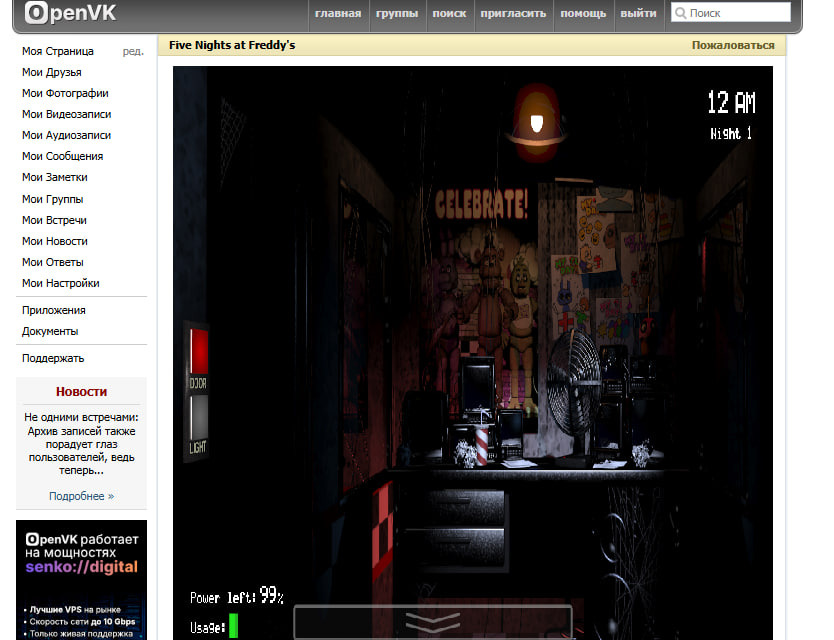Open Мои Настройки
This screenshot has width=834, height=640.
(x=61, y=283)
